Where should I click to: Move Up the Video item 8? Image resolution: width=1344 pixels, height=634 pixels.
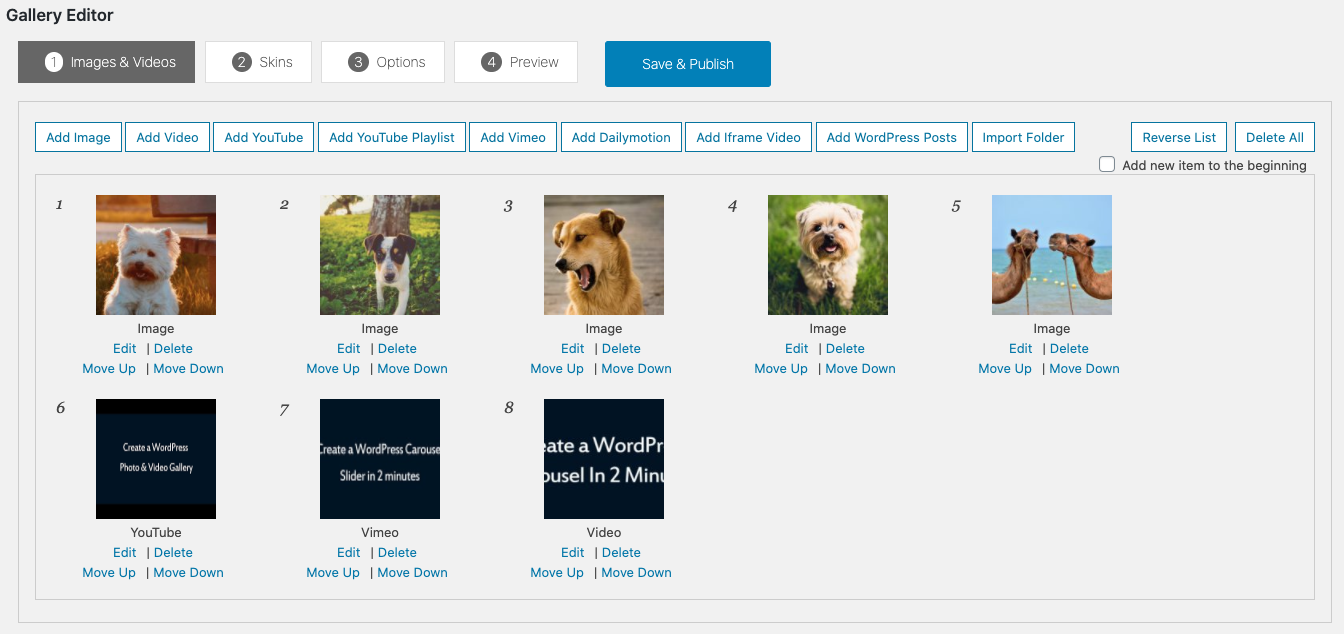(557, 572)
